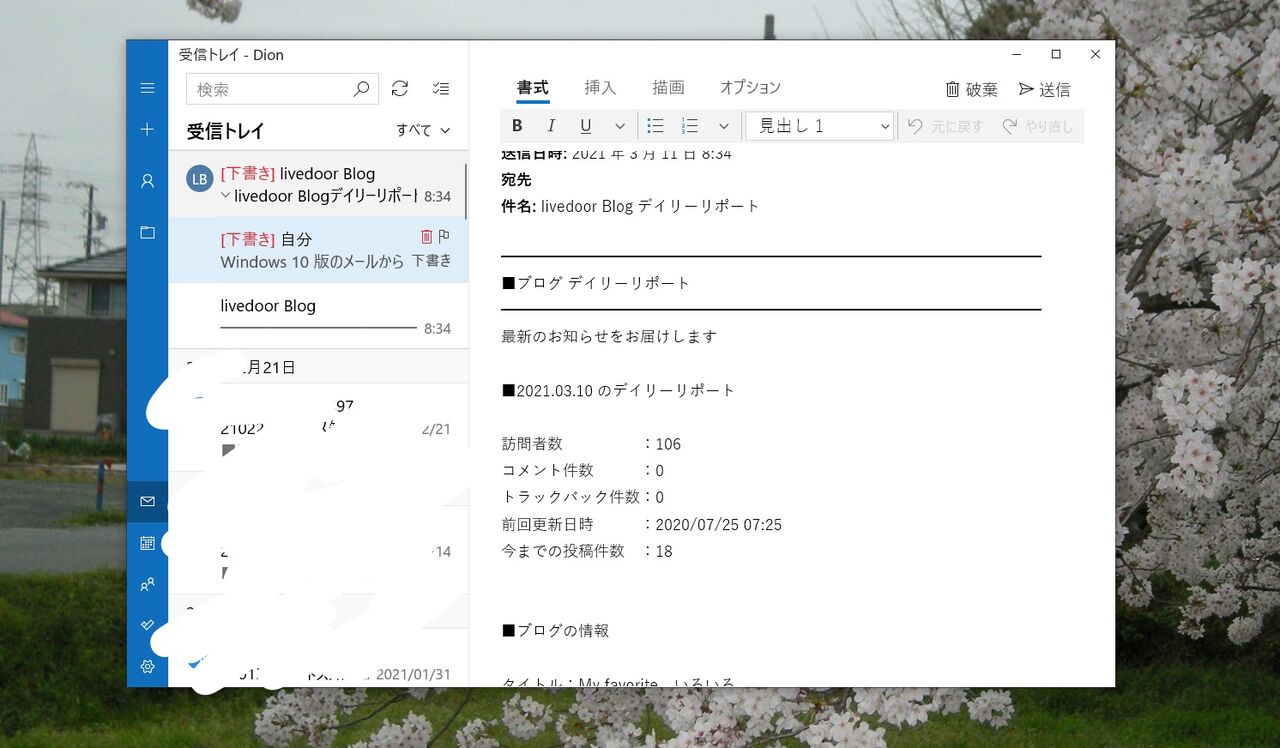Open font formatting dropdown arrow
This screenshot has height=748, width=1280.
point(620,126)
